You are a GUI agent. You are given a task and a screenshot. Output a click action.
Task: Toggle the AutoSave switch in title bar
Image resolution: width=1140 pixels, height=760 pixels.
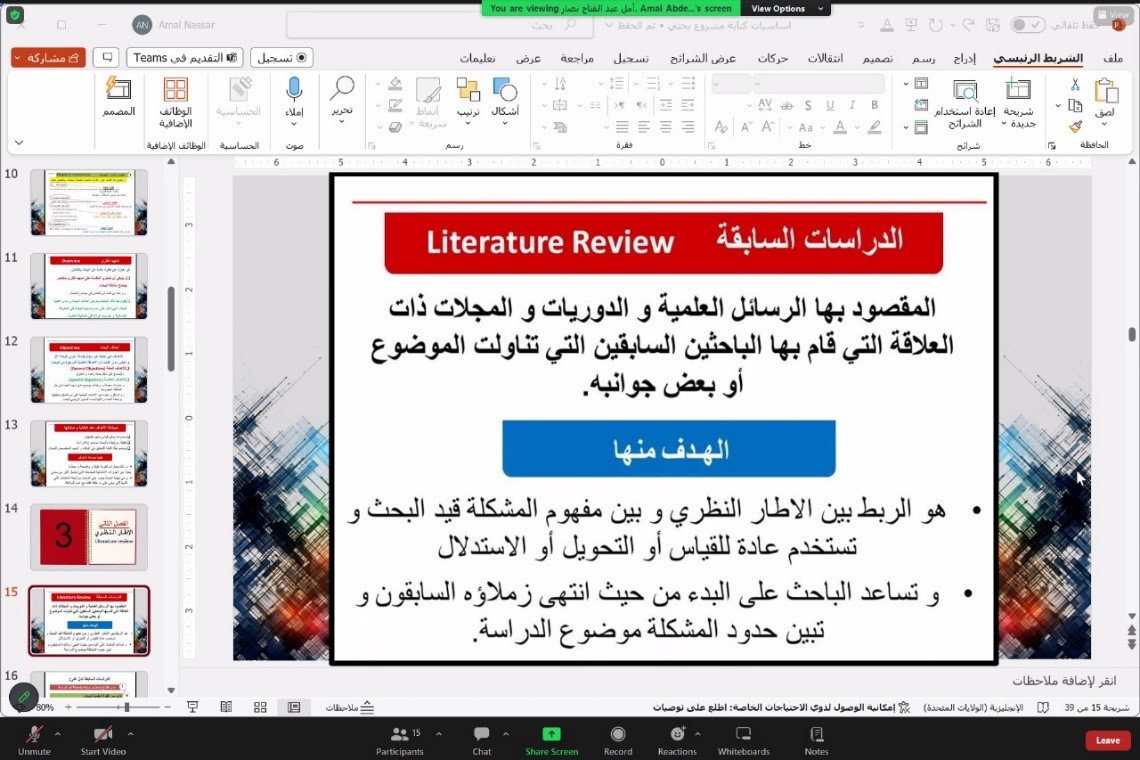point(1027,24)
